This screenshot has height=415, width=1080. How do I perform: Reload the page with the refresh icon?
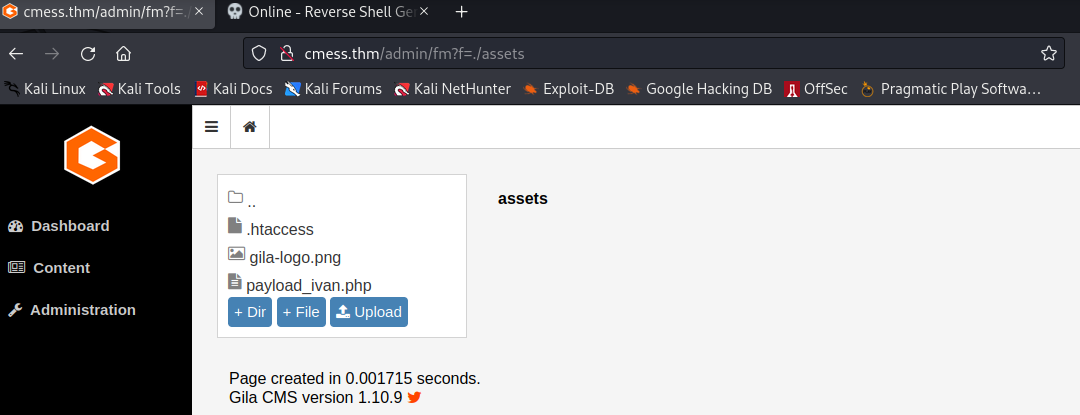point(87,54)
